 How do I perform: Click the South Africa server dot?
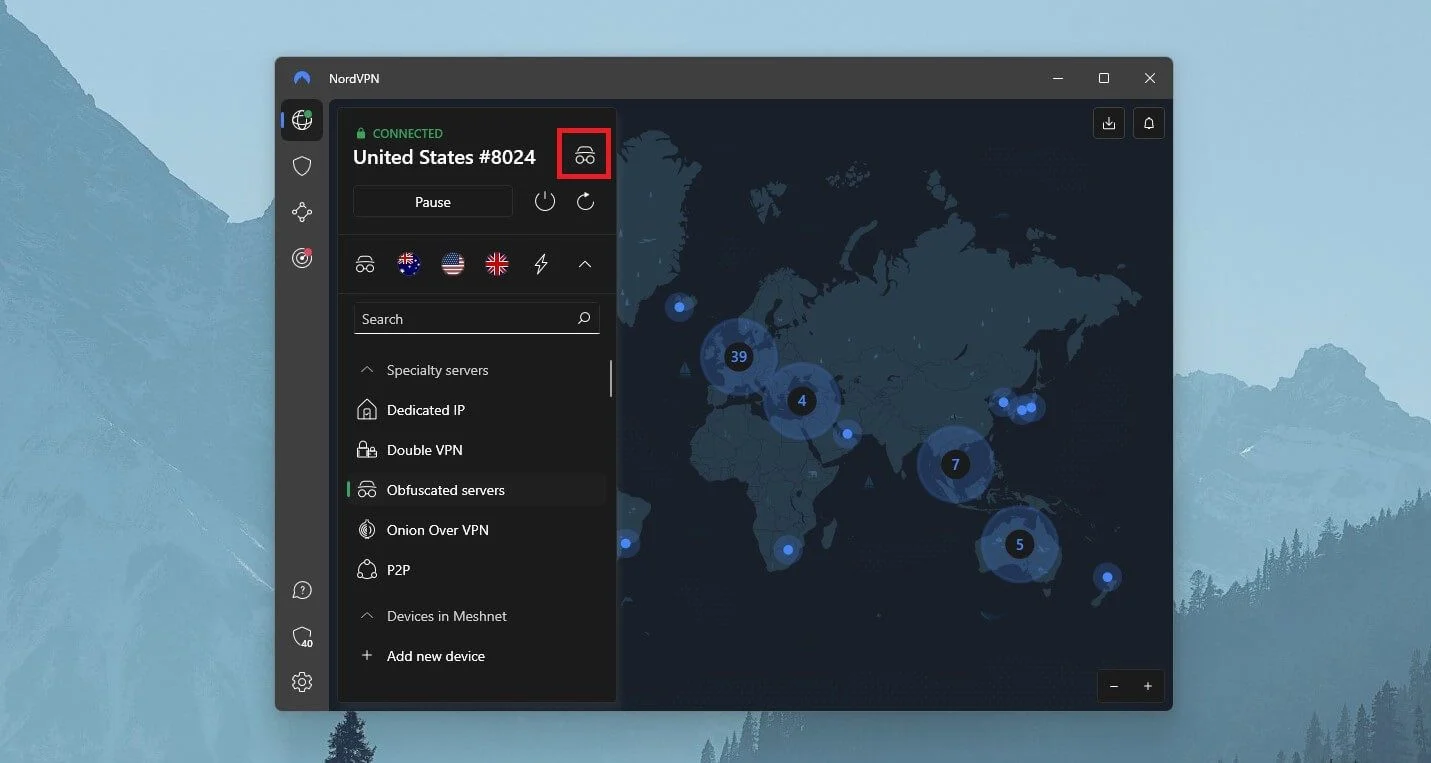pos(788,550)
